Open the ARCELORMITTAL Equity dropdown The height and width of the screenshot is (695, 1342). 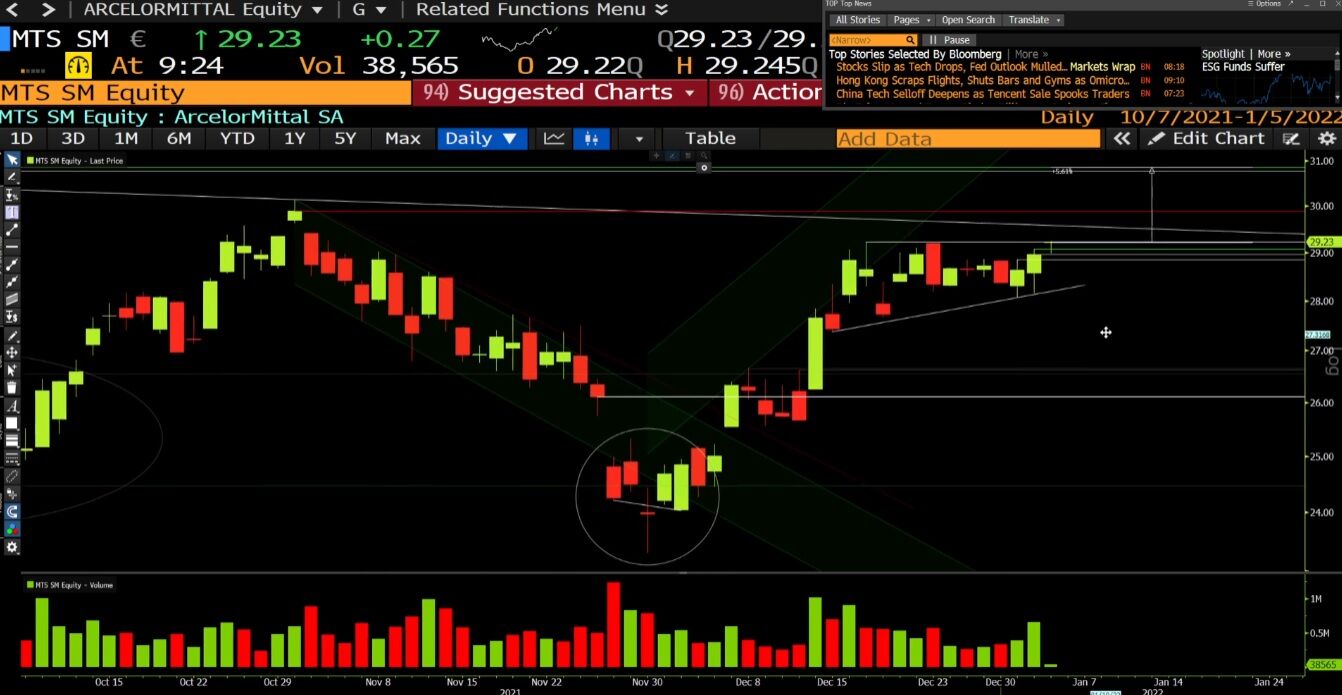click(x=204, y=9)
